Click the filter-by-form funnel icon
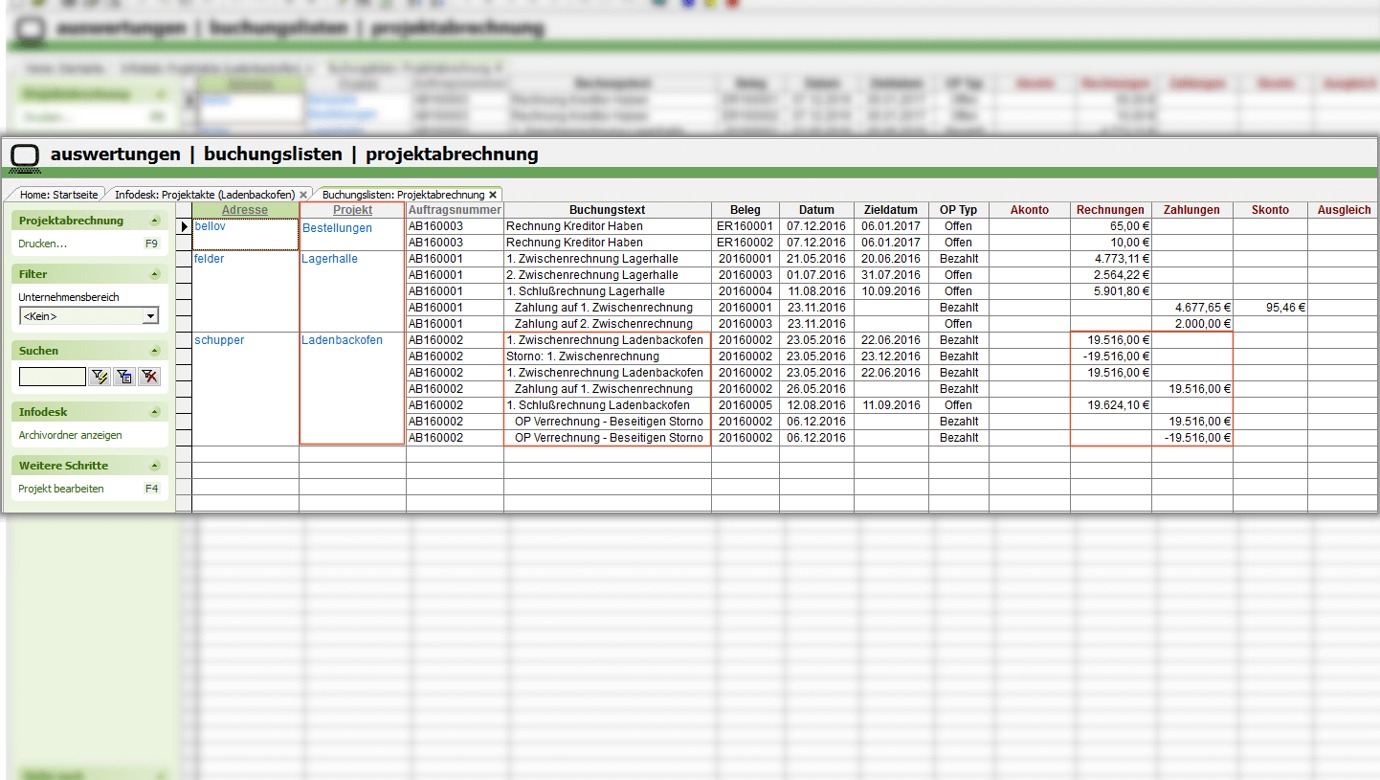Image resolution: width=1380 pixels, height=780 pixels. tap(124, 377)
